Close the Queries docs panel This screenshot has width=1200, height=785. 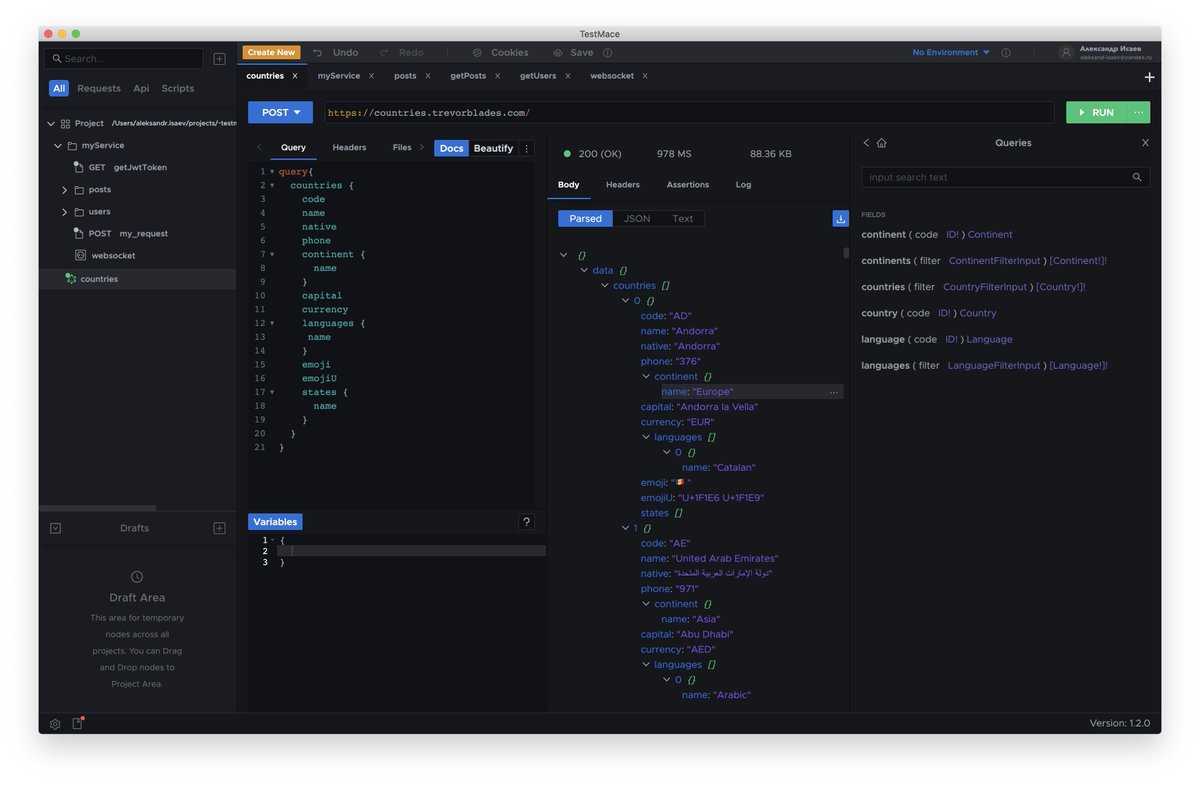[1145, 143]
